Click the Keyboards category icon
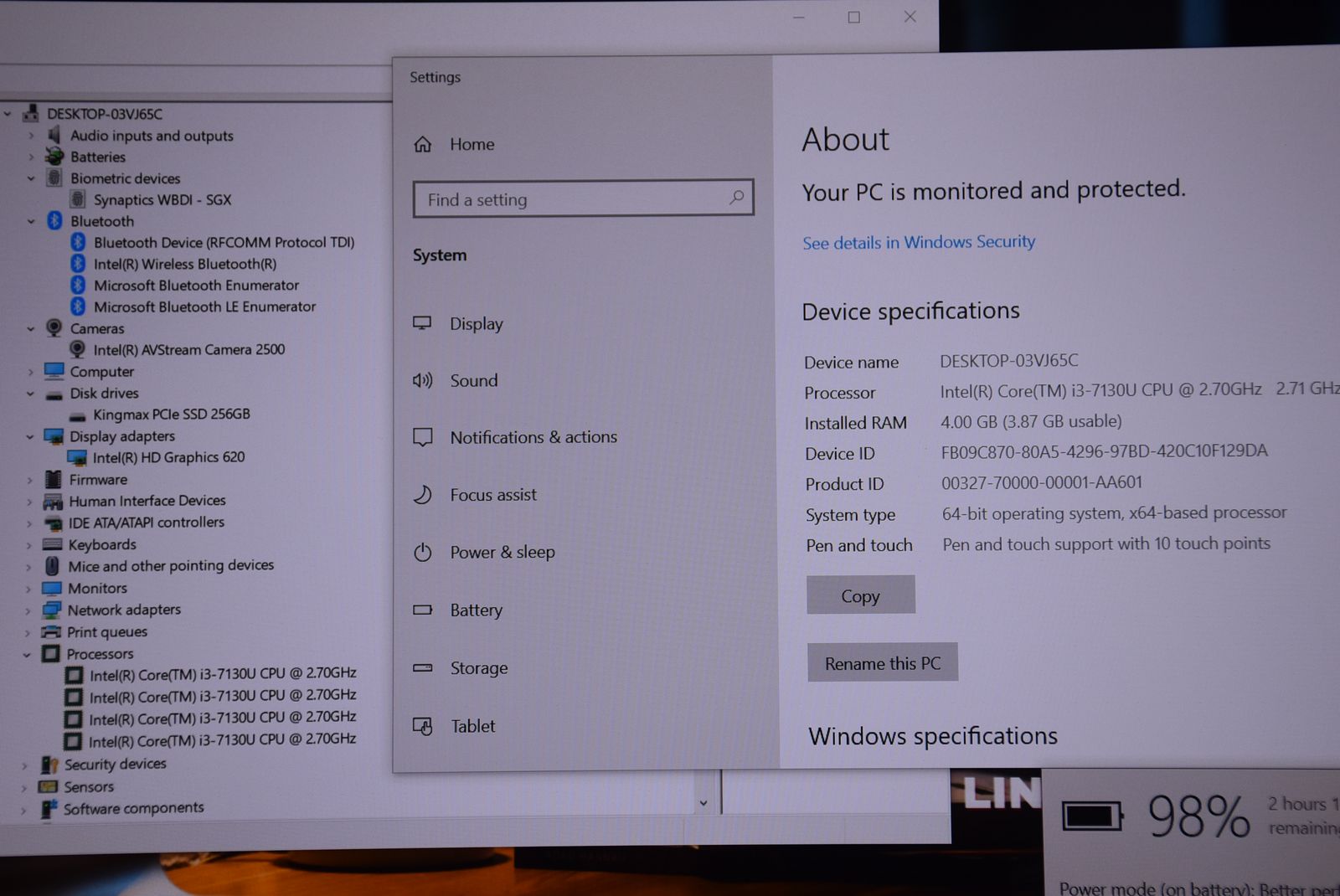1340x896 pixels. 53,544
